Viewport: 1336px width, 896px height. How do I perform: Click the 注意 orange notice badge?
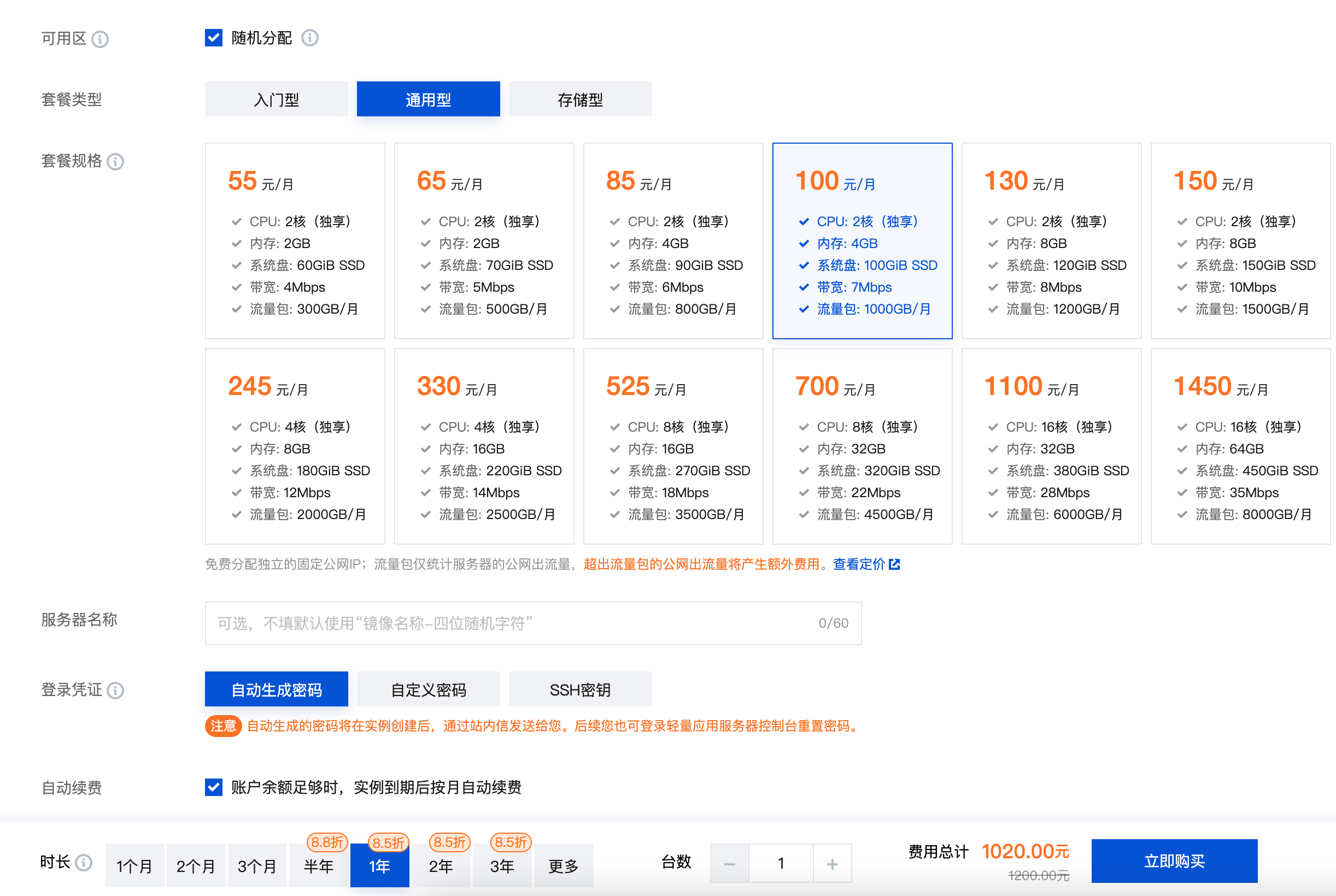point(223,726)
